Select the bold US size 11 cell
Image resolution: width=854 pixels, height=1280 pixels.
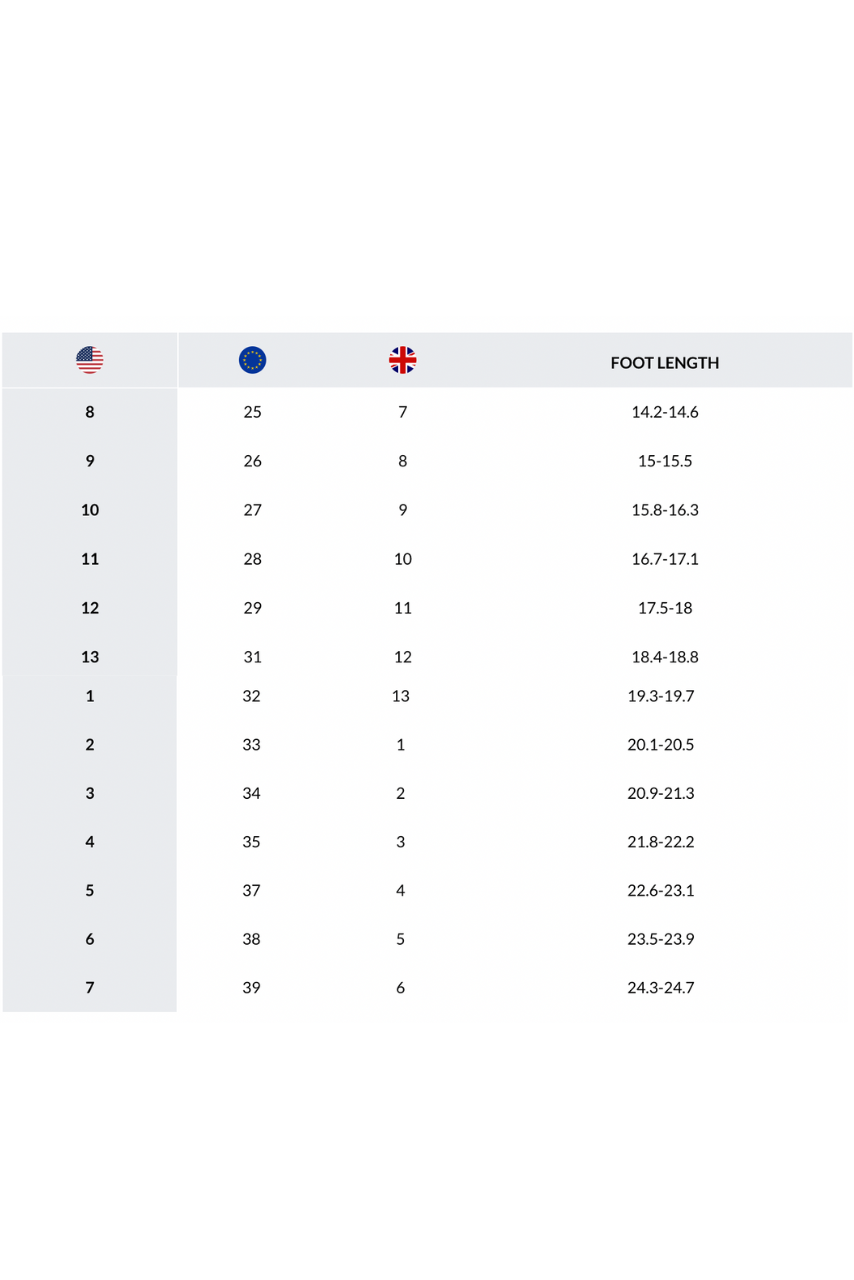pyautogui.click(x=90, y=559)
